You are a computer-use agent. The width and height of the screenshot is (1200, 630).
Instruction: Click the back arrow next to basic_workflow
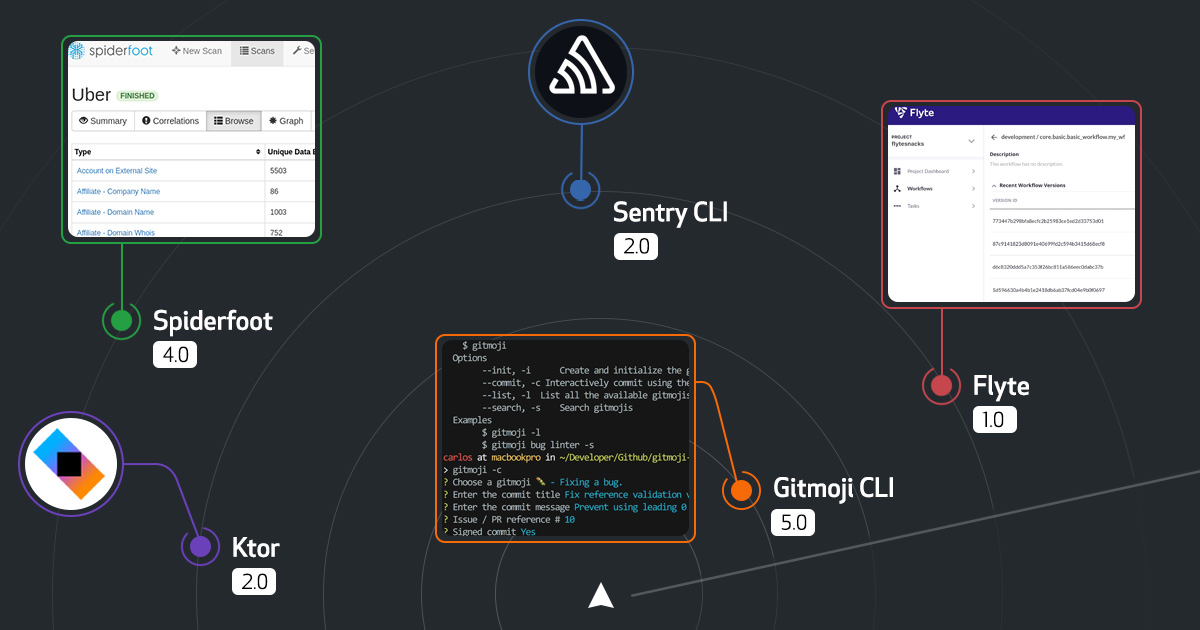coord(994,137)
